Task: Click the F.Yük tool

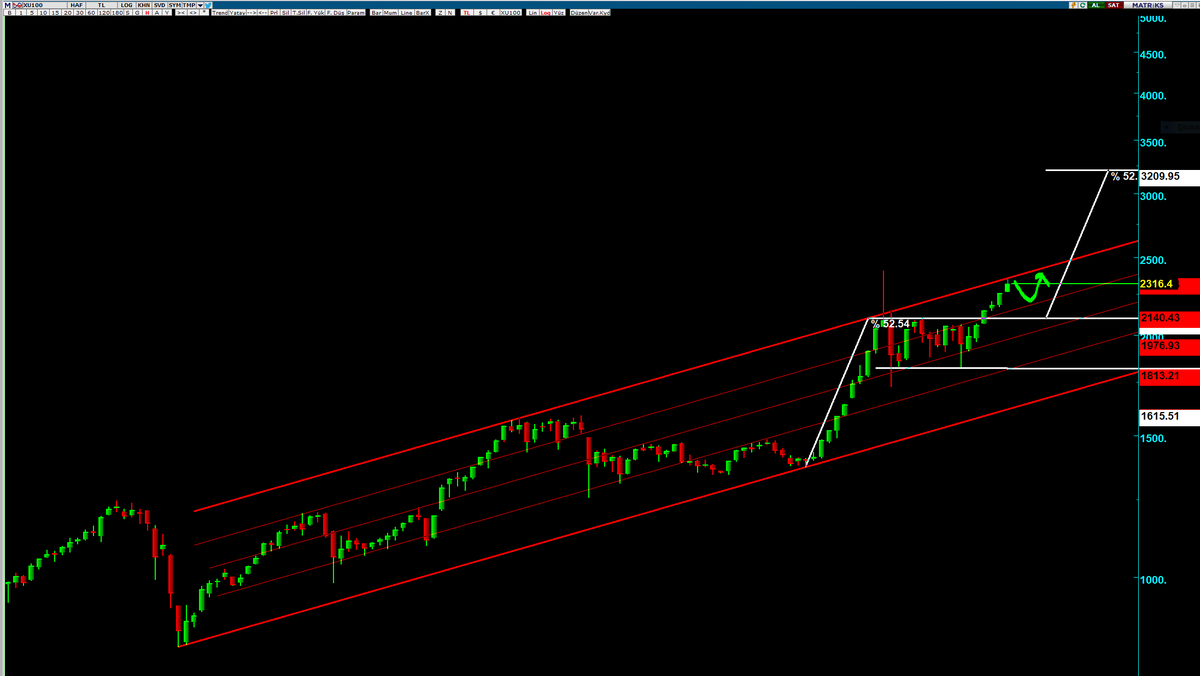Action: [x=316, y=12]
